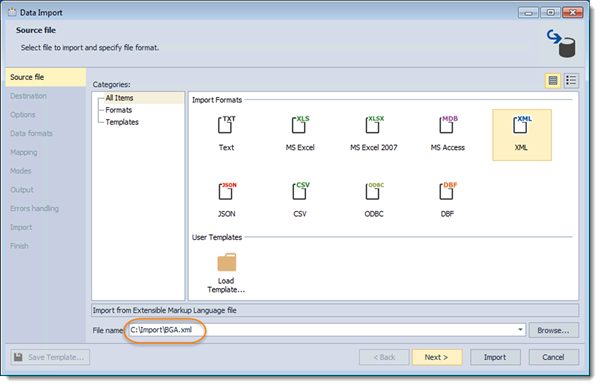
Task: Open the Import wizard page in sidebar
Action: 21,227
